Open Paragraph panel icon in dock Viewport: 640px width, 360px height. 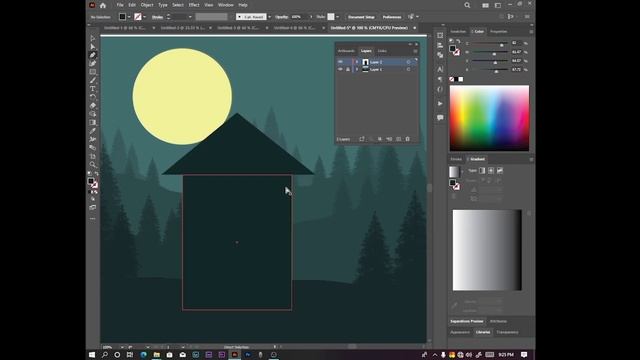[440, 79]
